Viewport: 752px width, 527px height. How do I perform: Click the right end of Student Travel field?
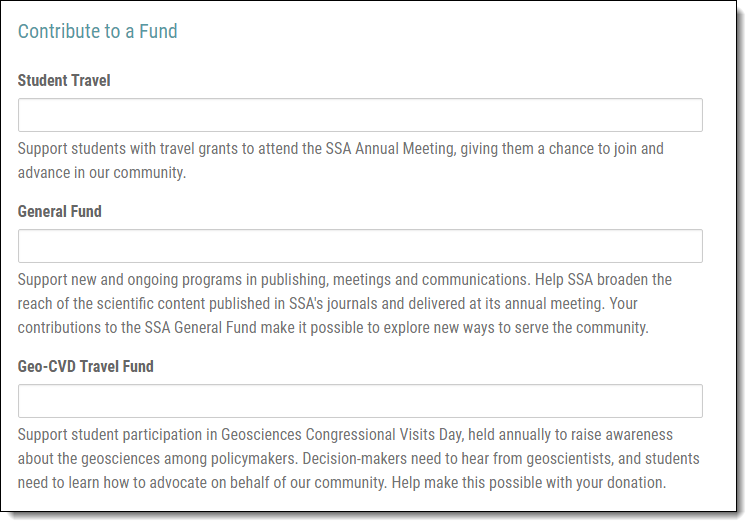click(x=691, y=115)
